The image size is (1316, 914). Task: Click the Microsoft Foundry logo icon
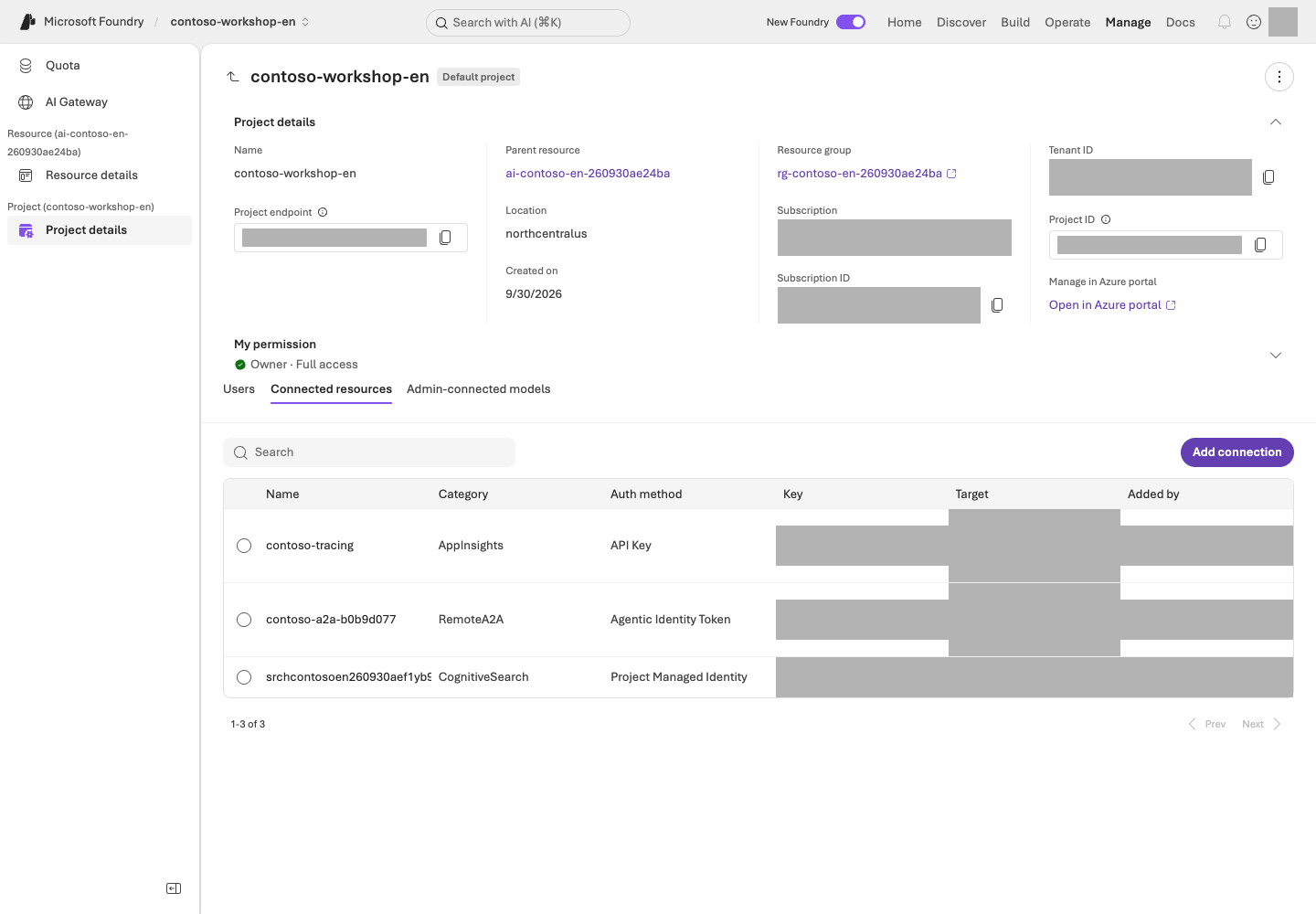(x=28, y=22)
